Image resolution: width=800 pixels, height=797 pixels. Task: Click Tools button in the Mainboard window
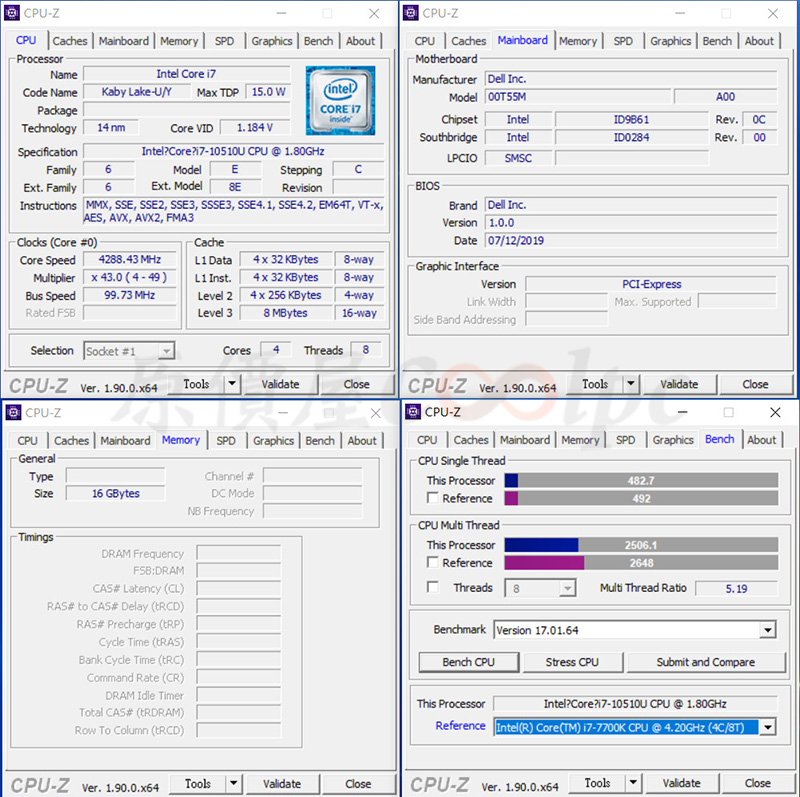pos(595,384)
